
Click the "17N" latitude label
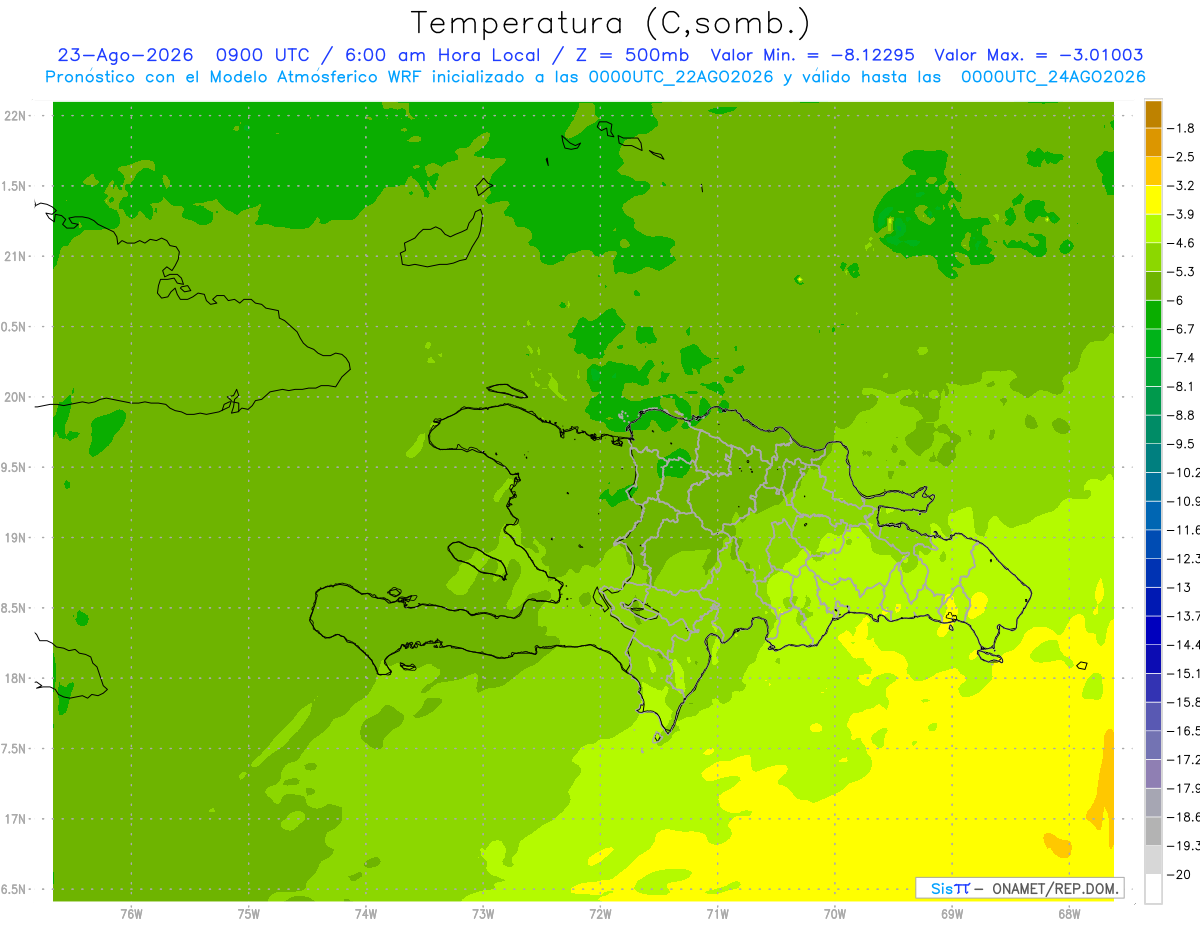[15, 819]
